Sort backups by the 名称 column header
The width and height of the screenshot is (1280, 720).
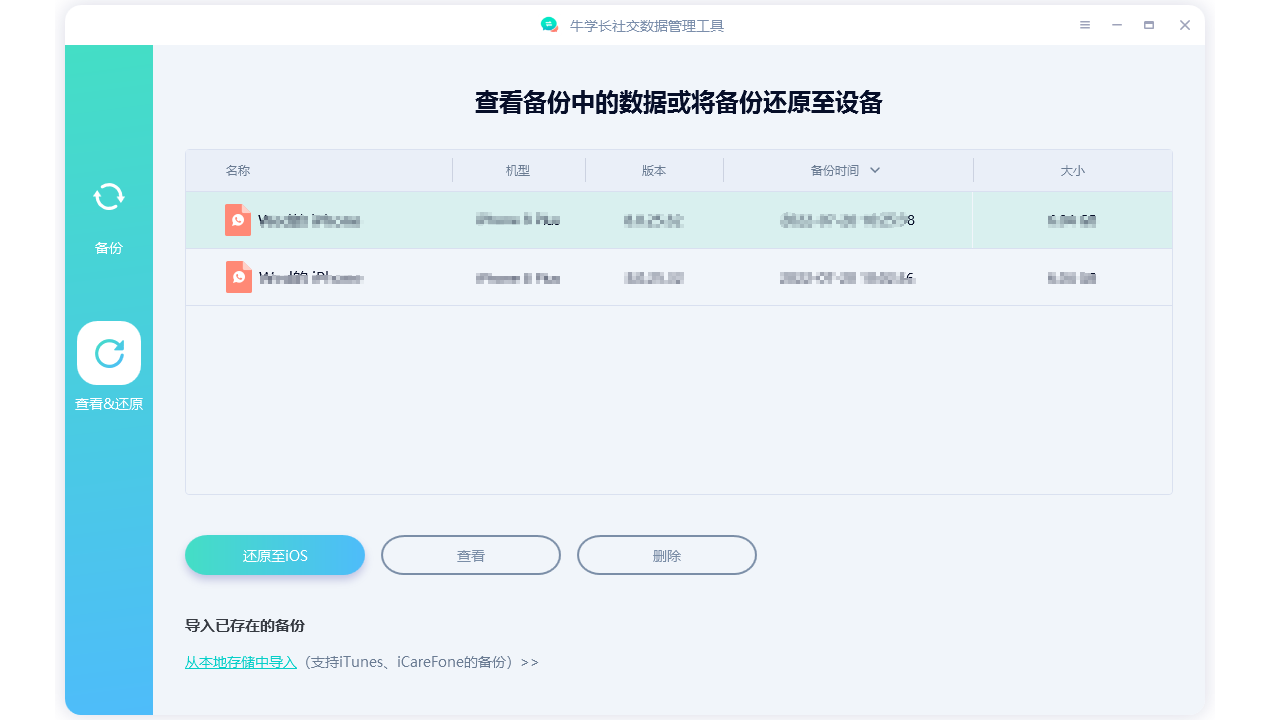point(239,170)
